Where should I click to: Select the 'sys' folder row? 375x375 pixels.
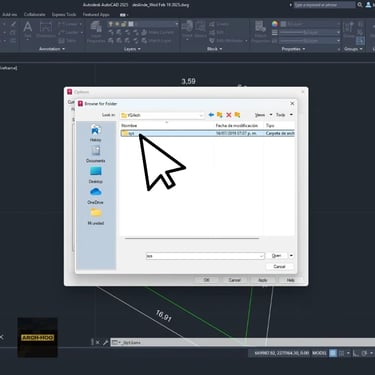click(207, 133)
